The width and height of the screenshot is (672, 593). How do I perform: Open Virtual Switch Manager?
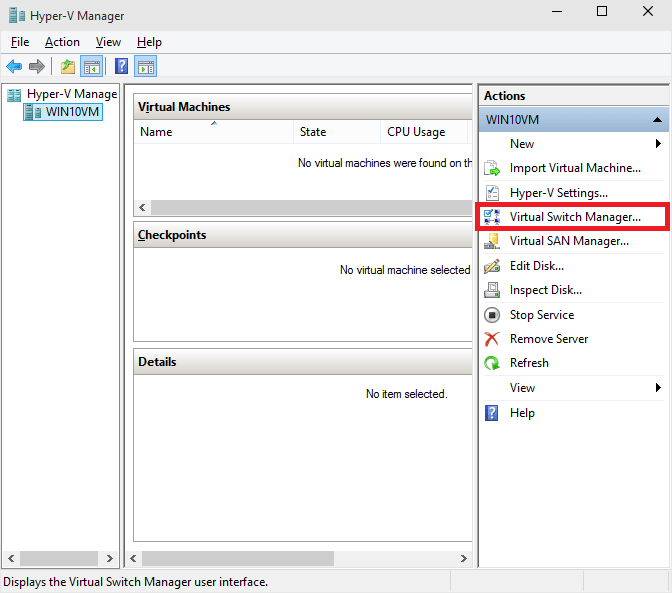click(x=575, y=217)
